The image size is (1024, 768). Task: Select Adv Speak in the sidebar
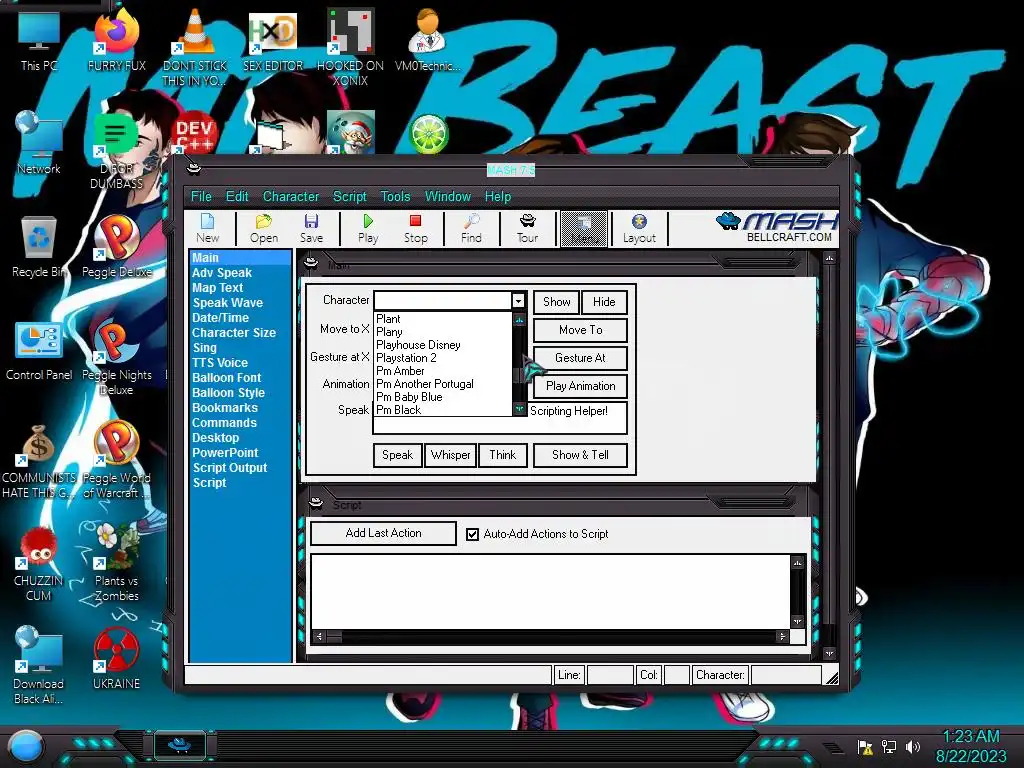(222, 273)
